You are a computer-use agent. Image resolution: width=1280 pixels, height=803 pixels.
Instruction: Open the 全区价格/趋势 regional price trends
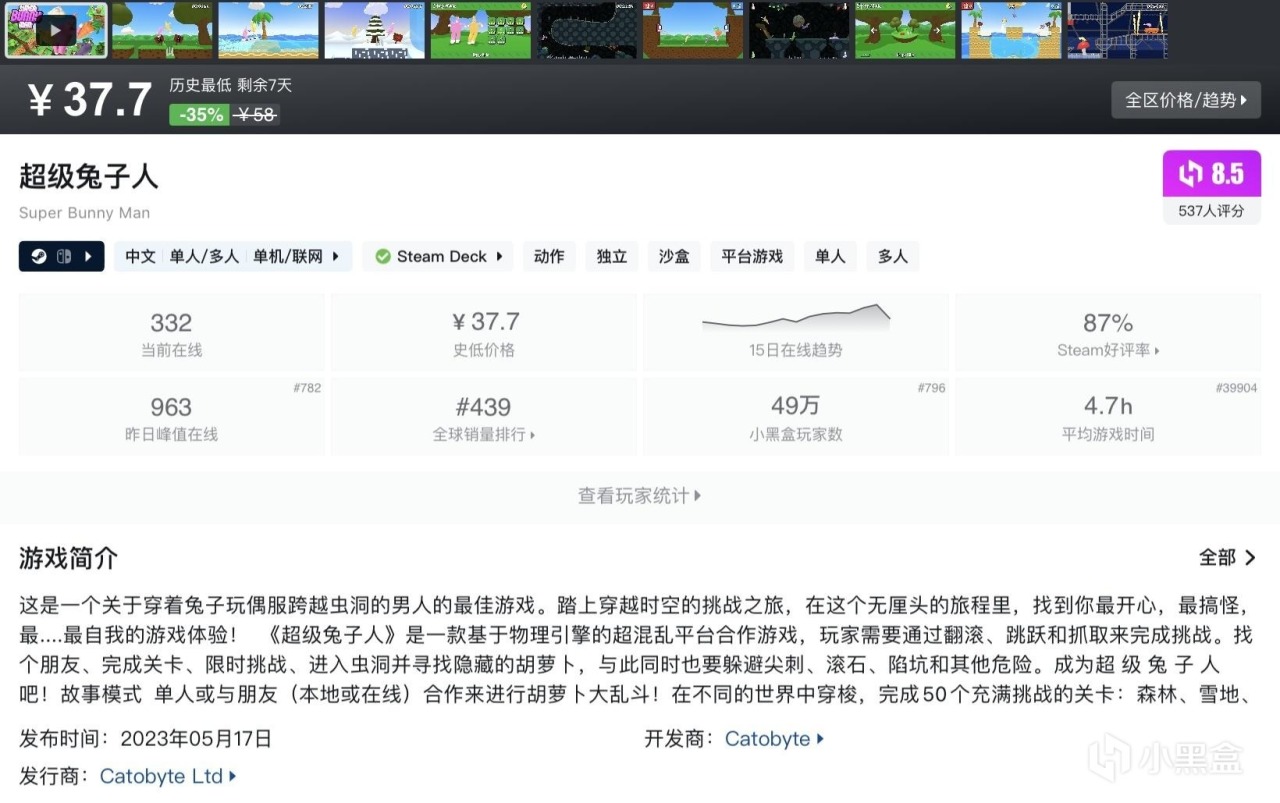[x=1186, y=100]
